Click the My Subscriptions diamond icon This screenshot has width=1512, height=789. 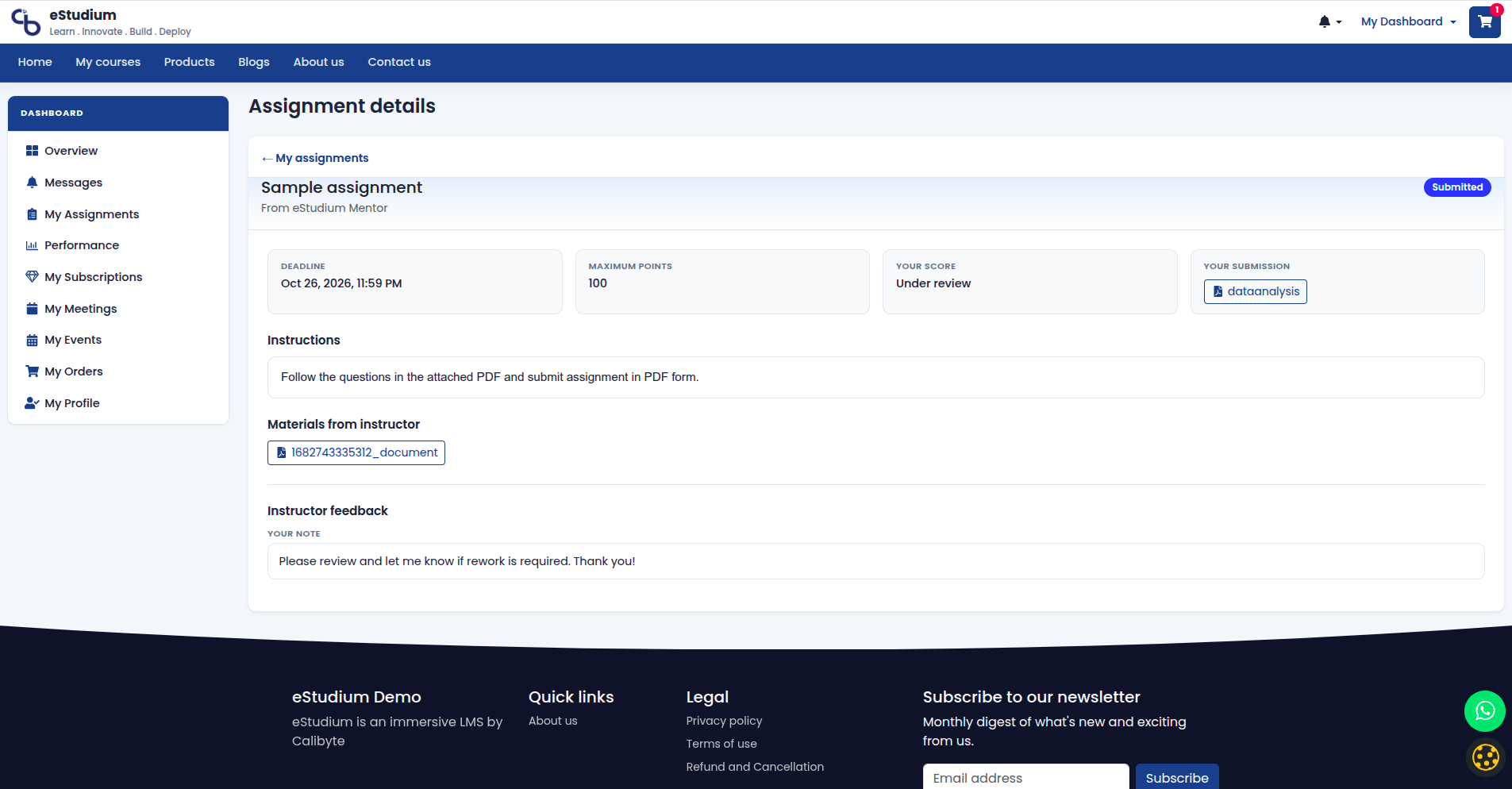pos(32,277)
